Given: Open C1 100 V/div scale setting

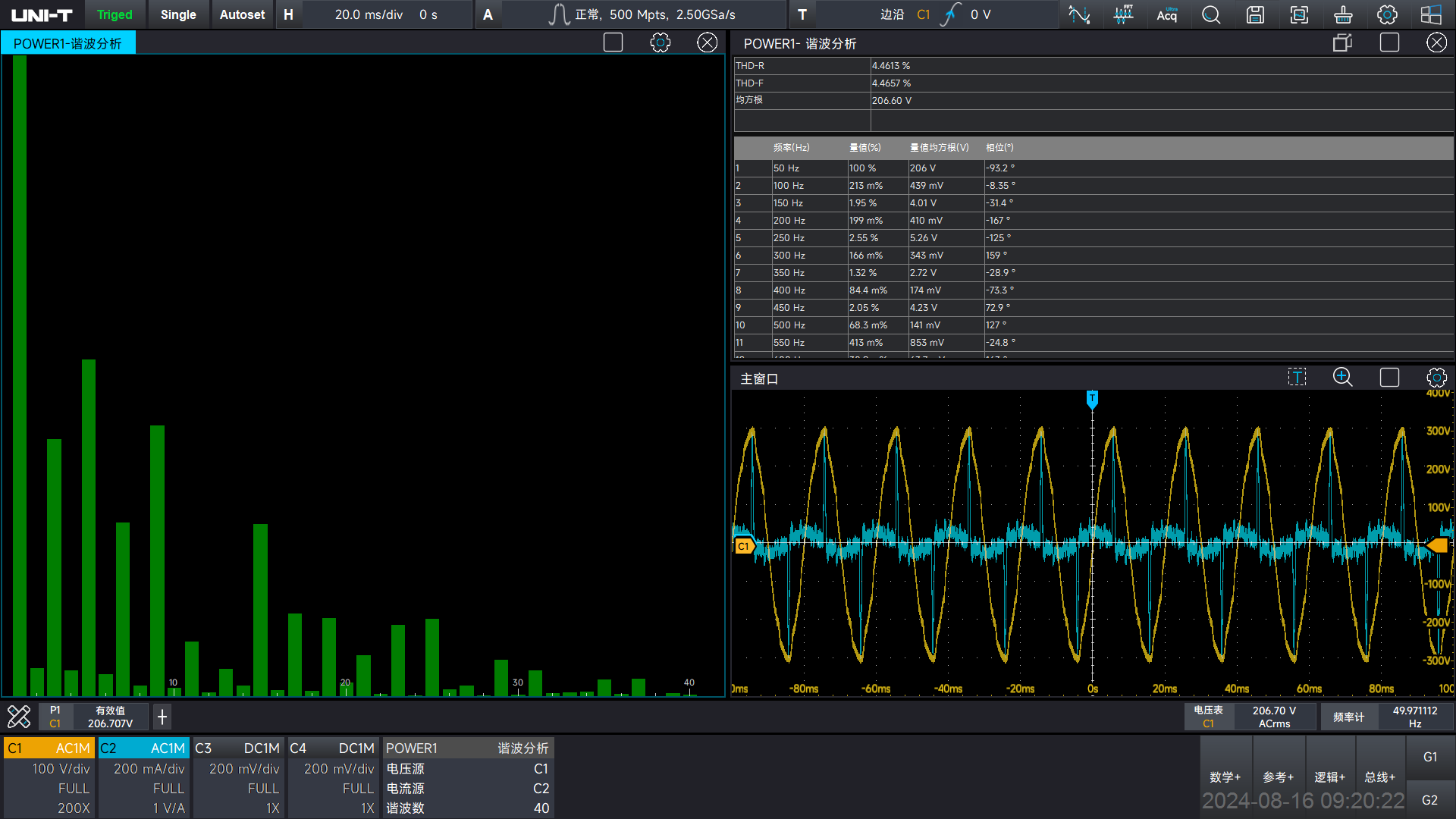Looking at the screenshot, I should click(x=61, y=768).
